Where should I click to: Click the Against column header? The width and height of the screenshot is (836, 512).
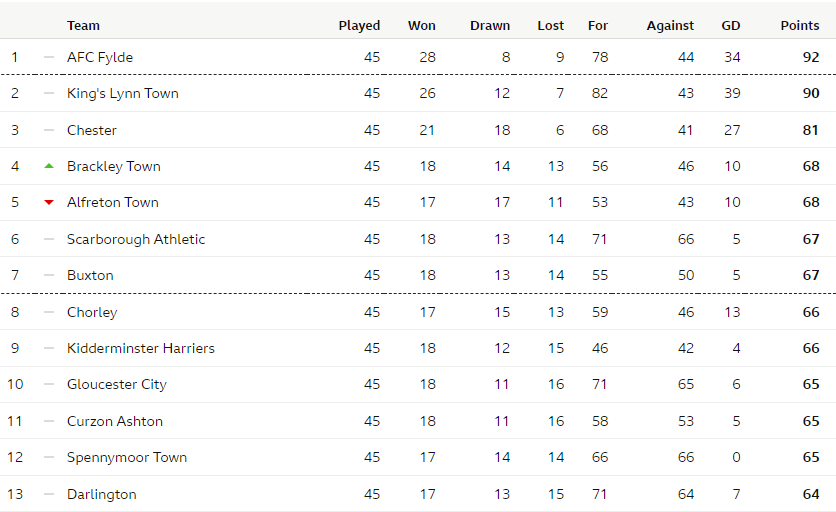tap(670, 26)
